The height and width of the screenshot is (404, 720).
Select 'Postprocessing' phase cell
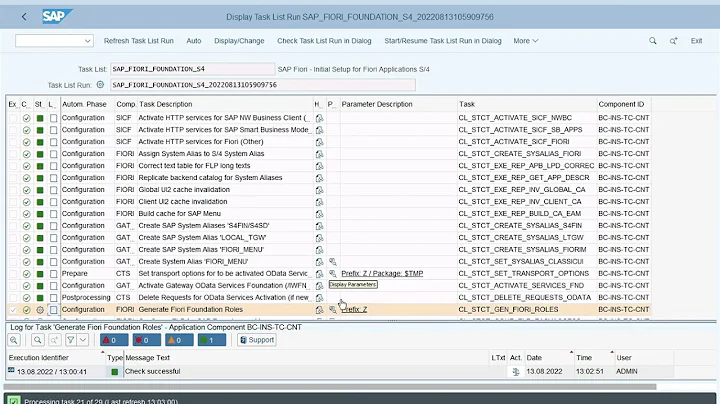86,297
